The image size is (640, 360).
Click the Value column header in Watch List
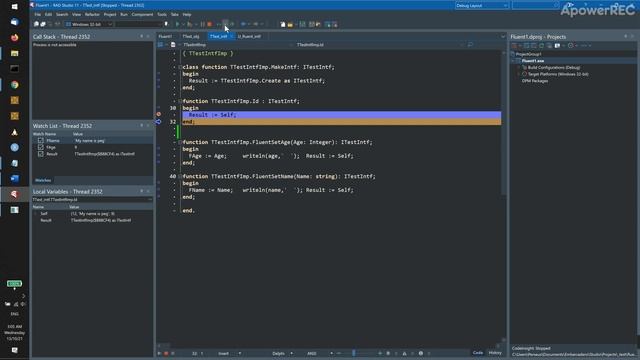click(x=78, y=134)
